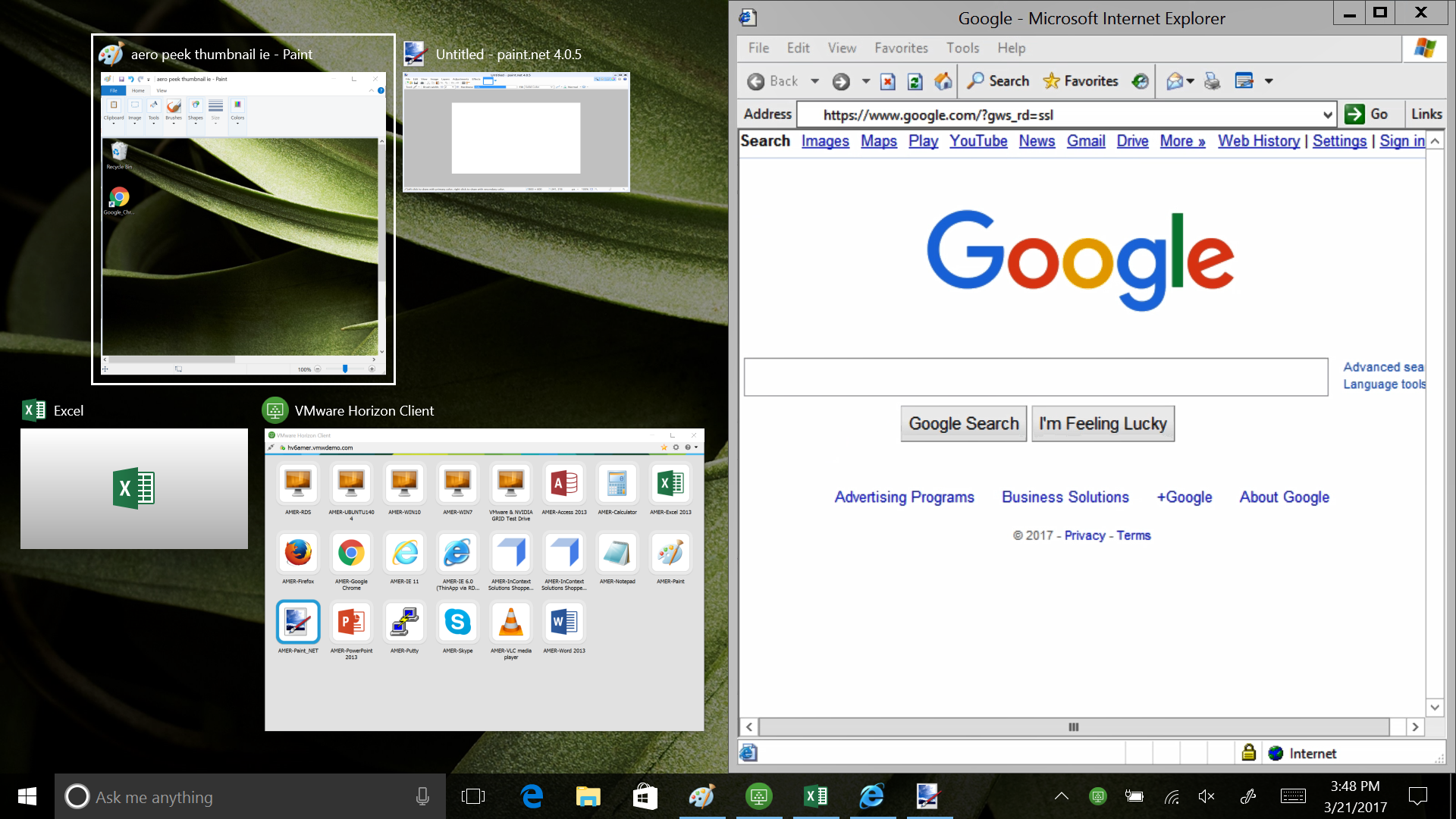The image size is (1456, 819).
Task: Open the address bar history dropdown
Action: (x=1329, y=115)
